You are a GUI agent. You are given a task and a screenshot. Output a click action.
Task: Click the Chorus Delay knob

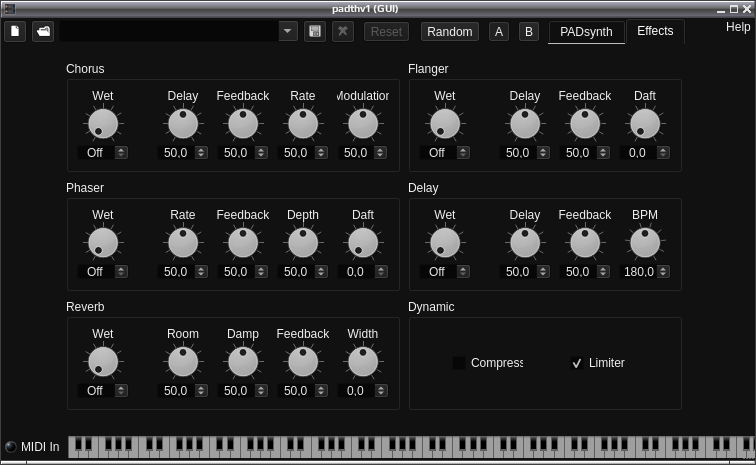tap(183, 123)
